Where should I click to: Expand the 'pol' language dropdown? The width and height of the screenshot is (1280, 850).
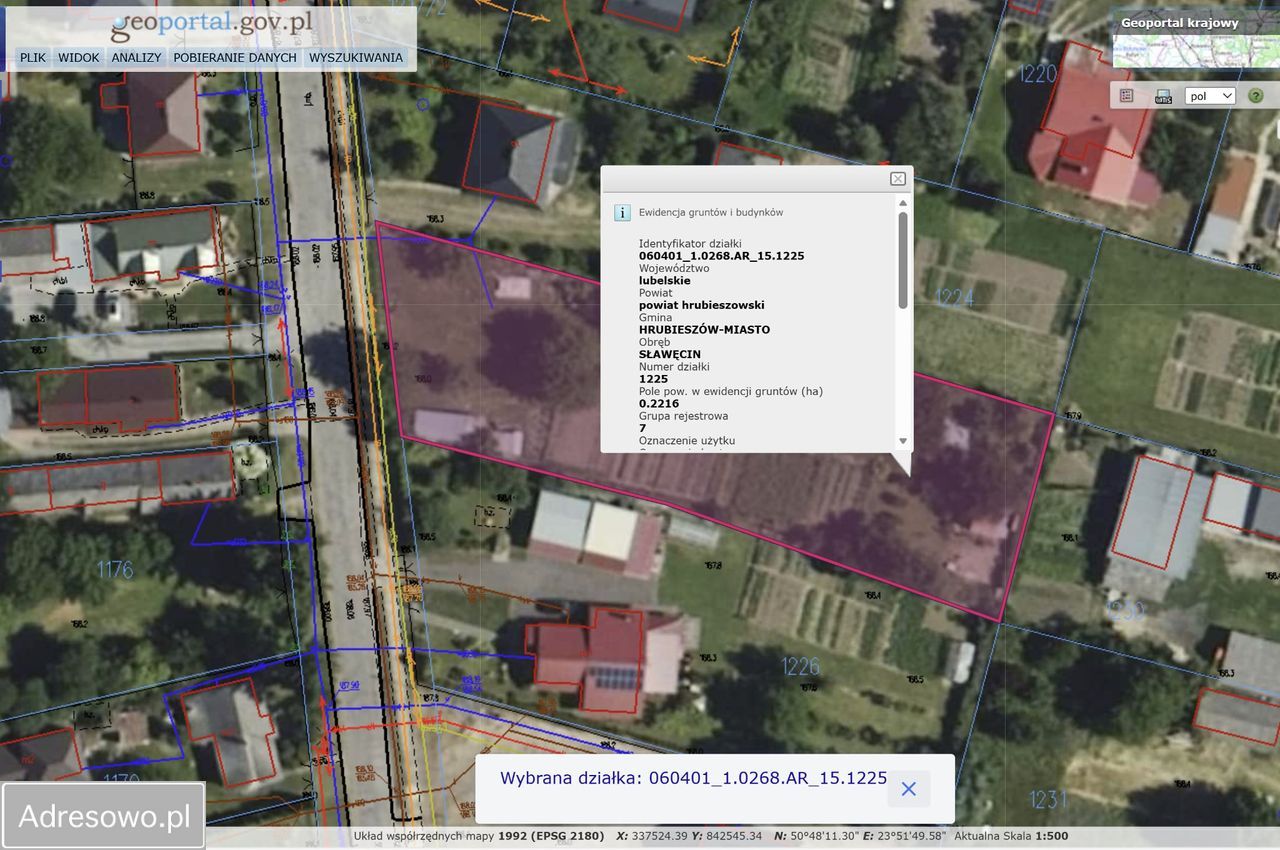click(x=1210, y=96)
